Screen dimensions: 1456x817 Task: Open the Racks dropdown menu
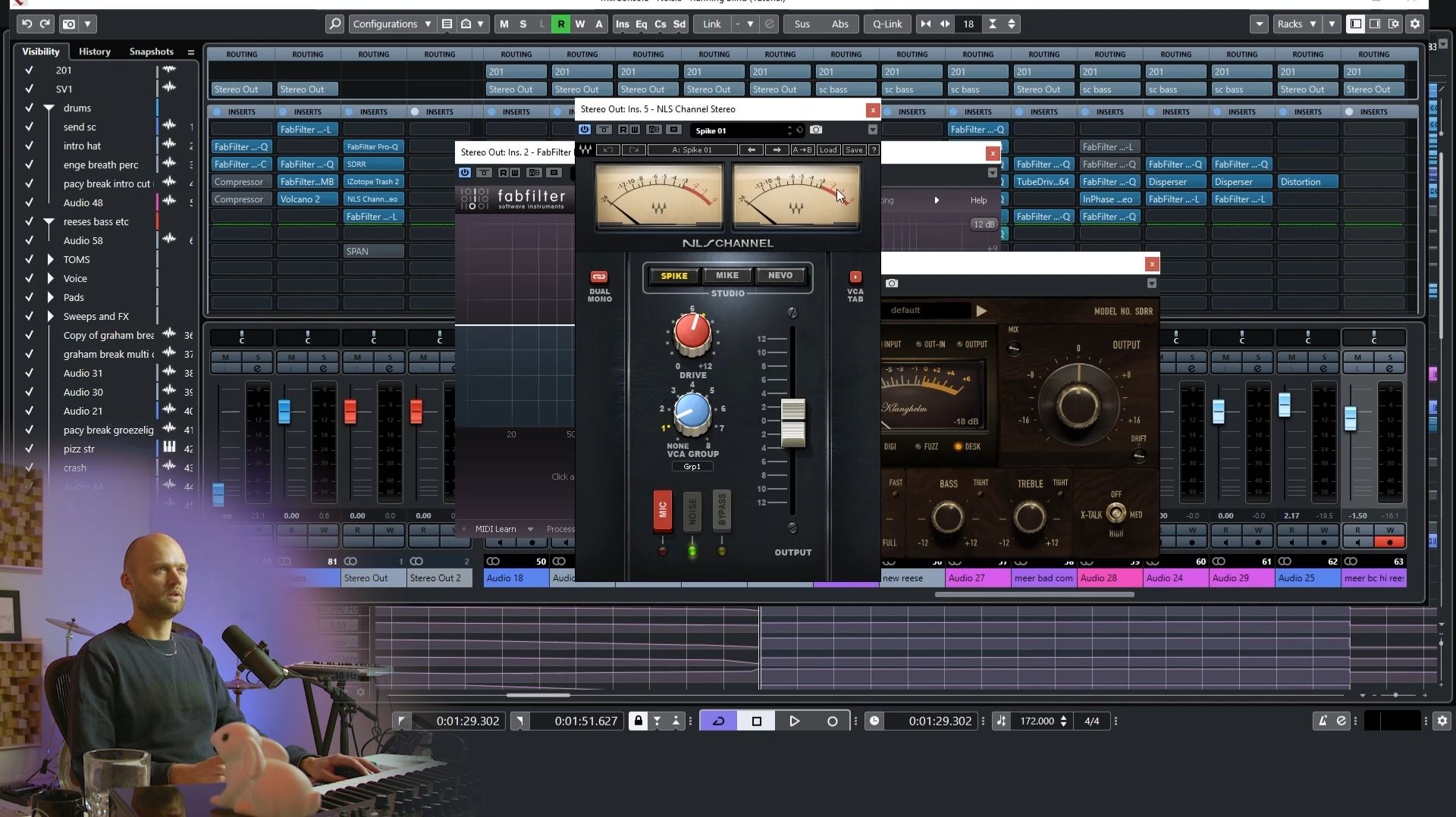[x=1297, y=24]
